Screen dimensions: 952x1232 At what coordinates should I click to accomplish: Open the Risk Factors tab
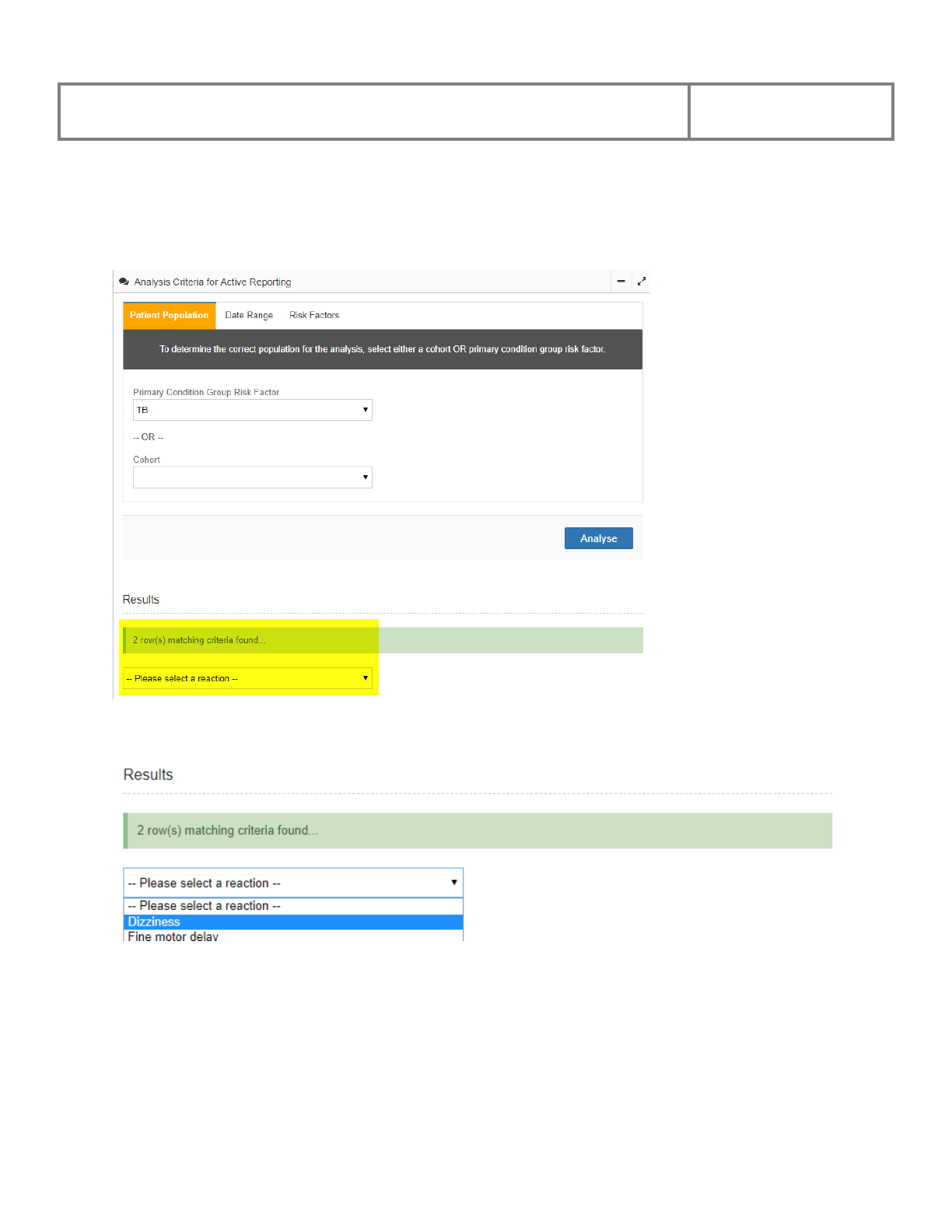tap(314, 316)
